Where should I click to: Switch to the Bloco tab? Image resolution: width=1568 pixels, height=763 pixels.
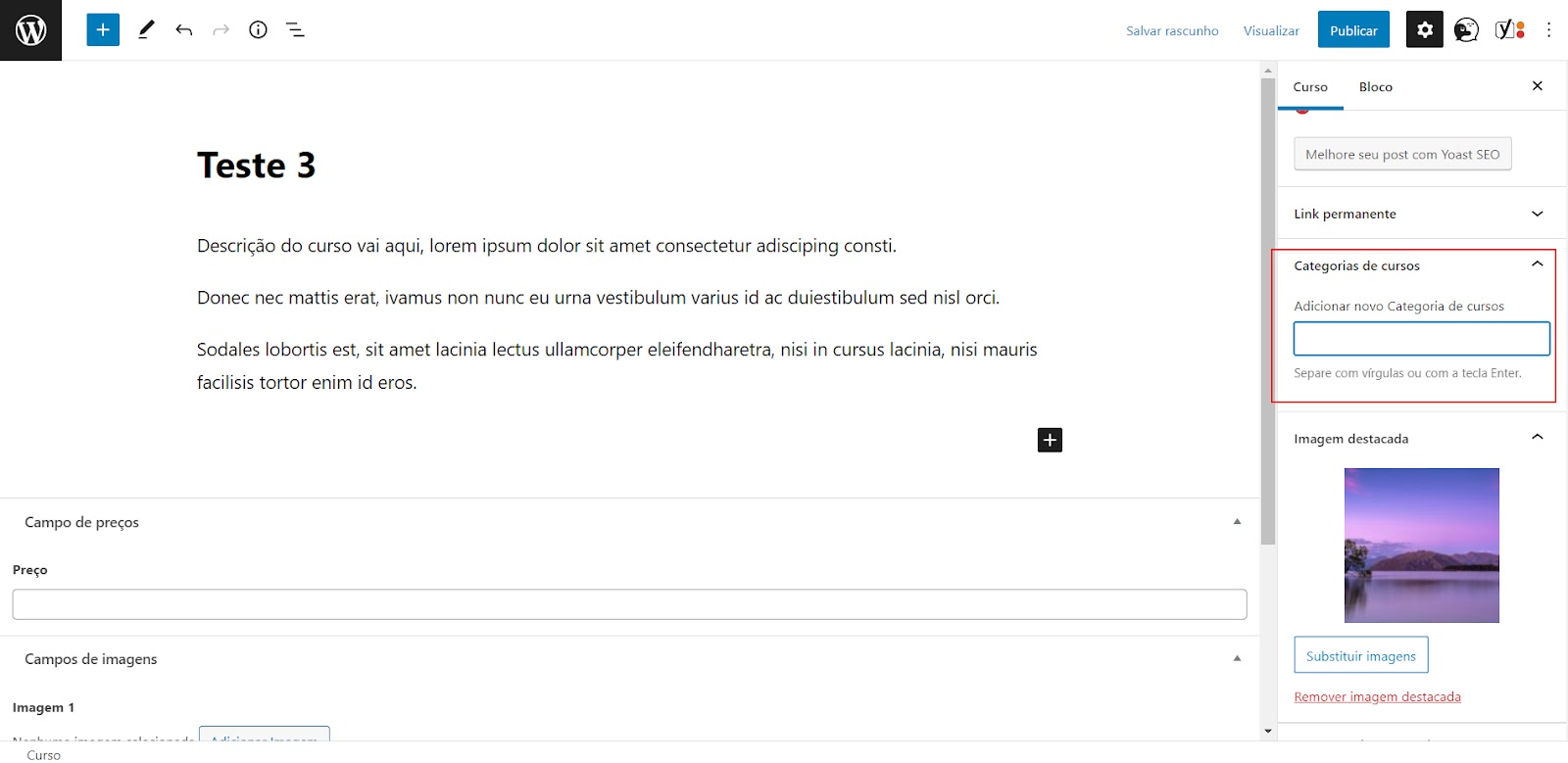(x=1376, y=86)
